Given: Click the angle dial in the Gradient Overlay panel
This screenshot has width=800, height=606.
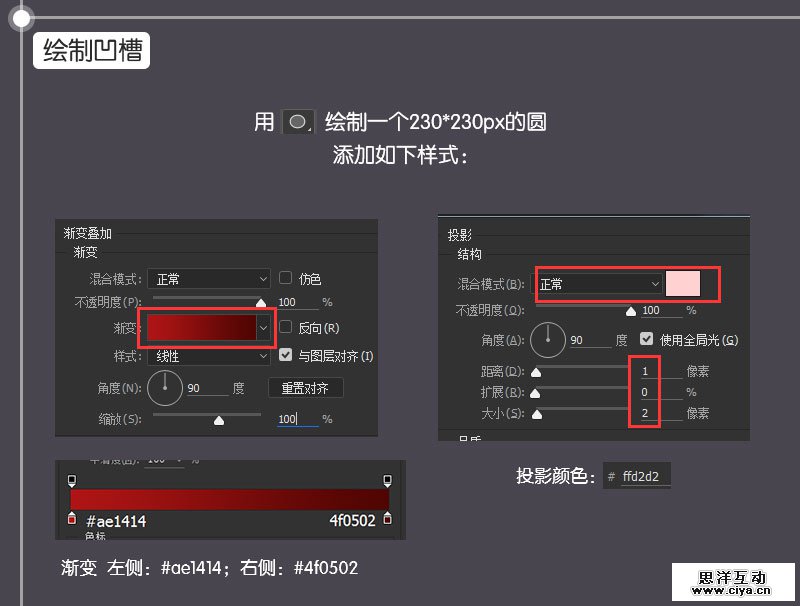Looking at the screenshot, I should pyautogui.click(x=164, y=386).
